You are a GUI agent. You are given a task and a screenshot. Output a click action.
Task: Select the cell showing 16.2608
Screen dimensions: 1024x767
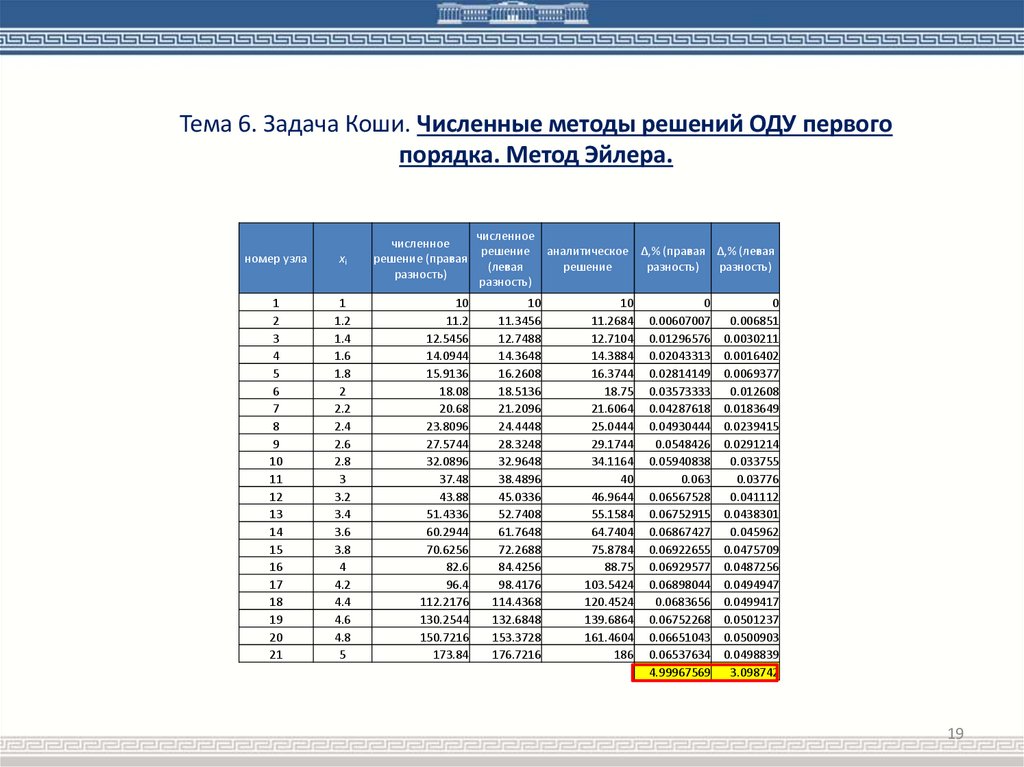pyautogui.click(x=505, y=374)
